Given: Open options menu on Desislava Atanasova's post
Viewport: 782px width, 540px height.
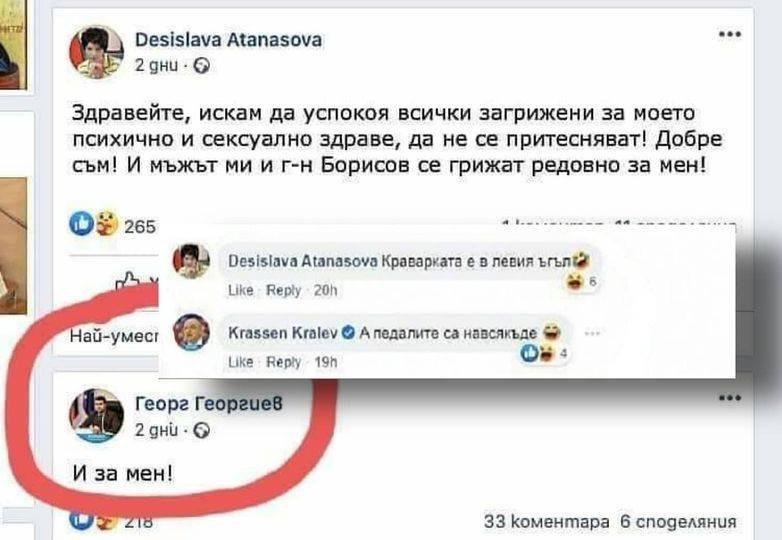Looking at the screenshot, I should pyautogui.click(x=730, y=34).
